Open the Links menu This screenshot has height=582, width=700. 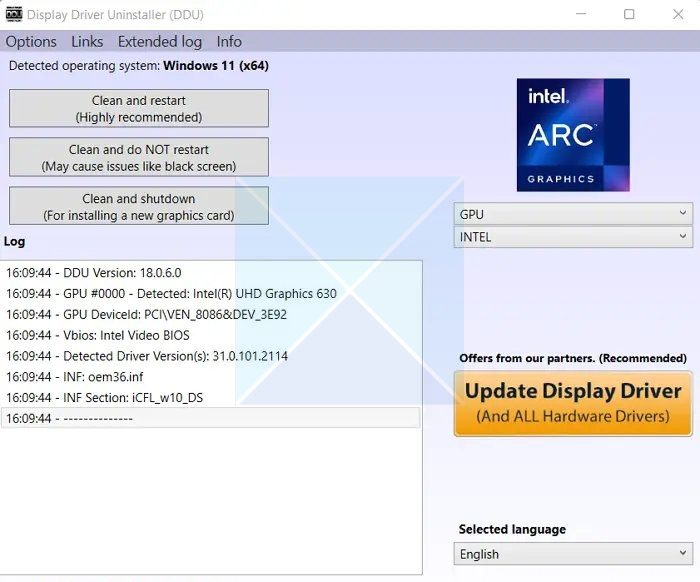[87, 42]
